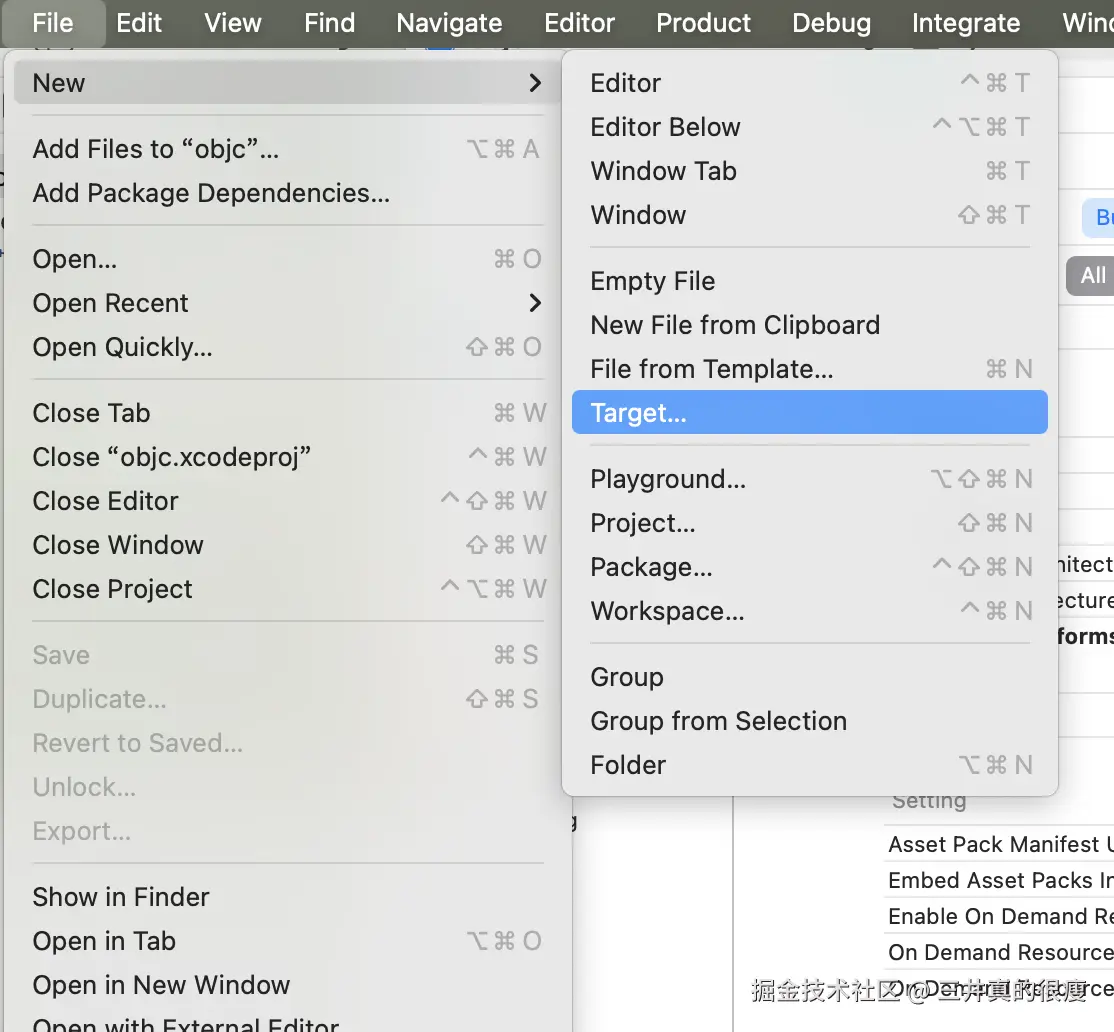Image resolution: width=1114 pixels, height=1032 pixels.
Task: Select Workspace… from New submenu
Action: point(667,611)
